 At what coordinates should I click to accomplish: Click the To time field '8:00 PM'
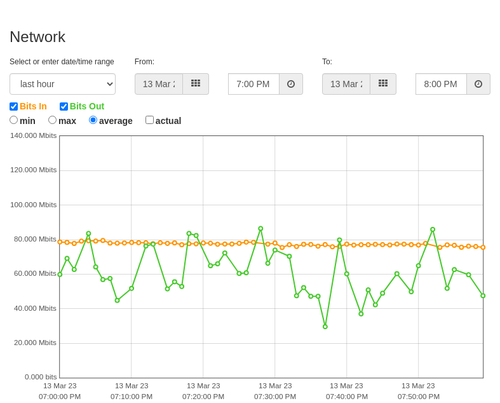(441, 84)
